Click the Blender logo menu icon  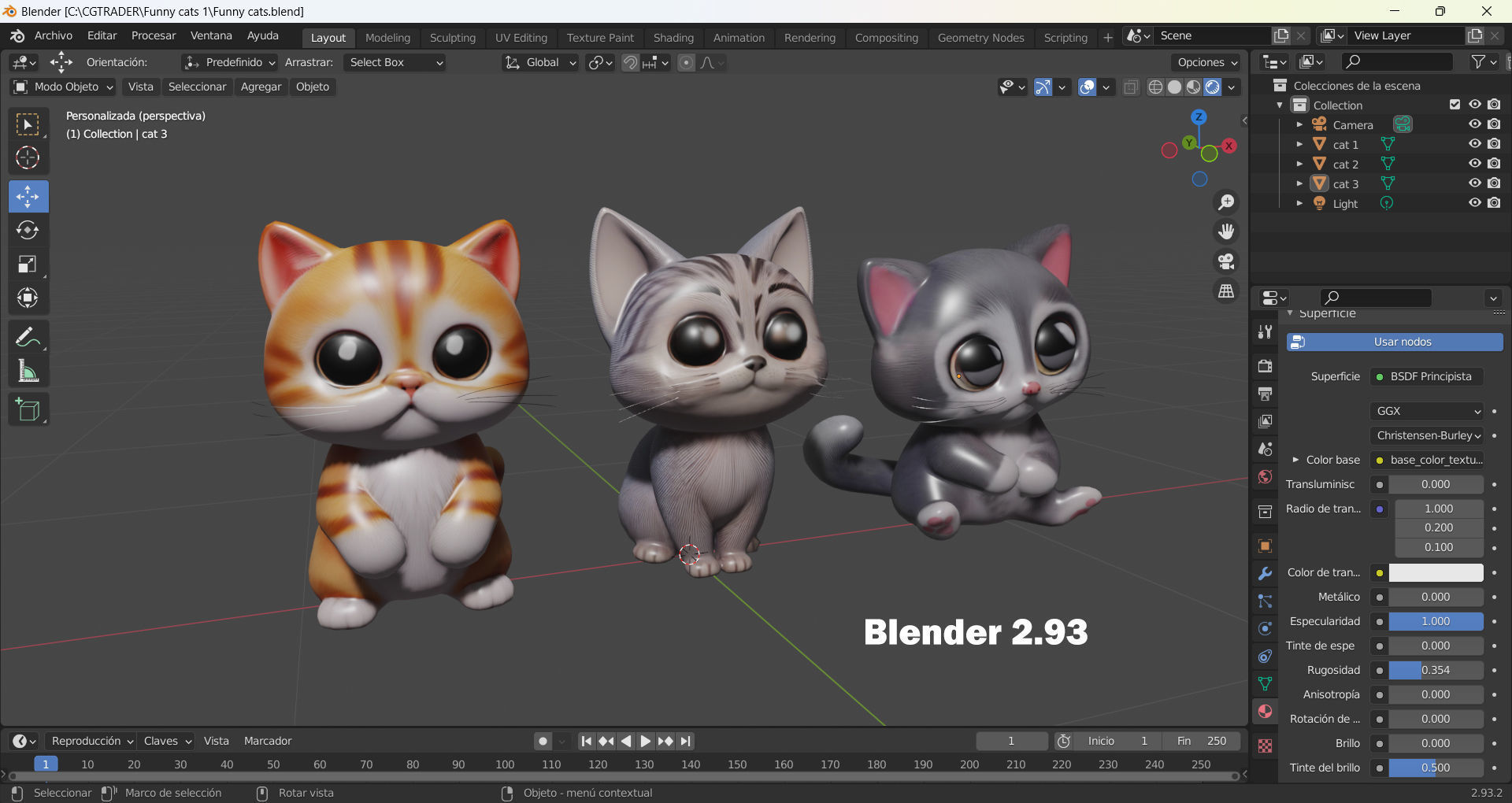(17, 36)
